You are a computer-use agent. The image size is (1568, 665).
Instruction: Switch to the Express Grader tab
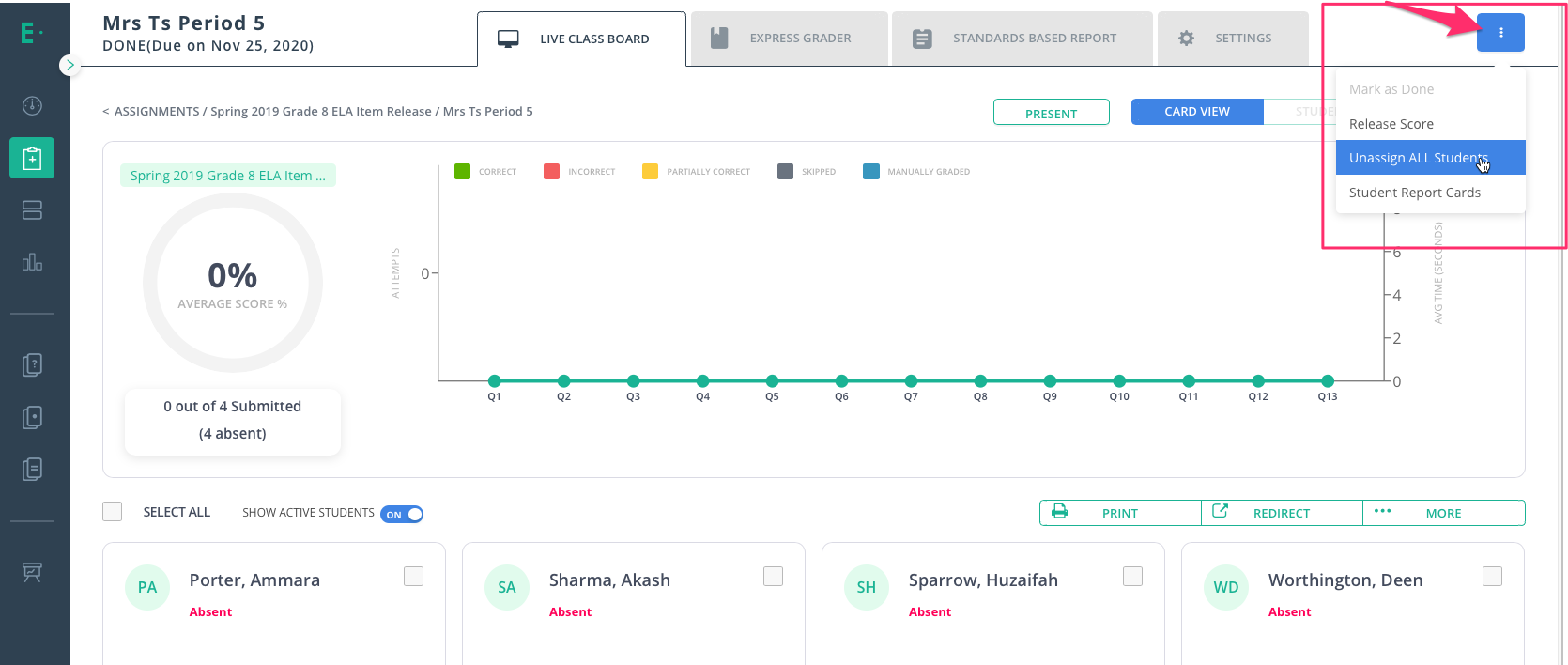tap(789, 39)
